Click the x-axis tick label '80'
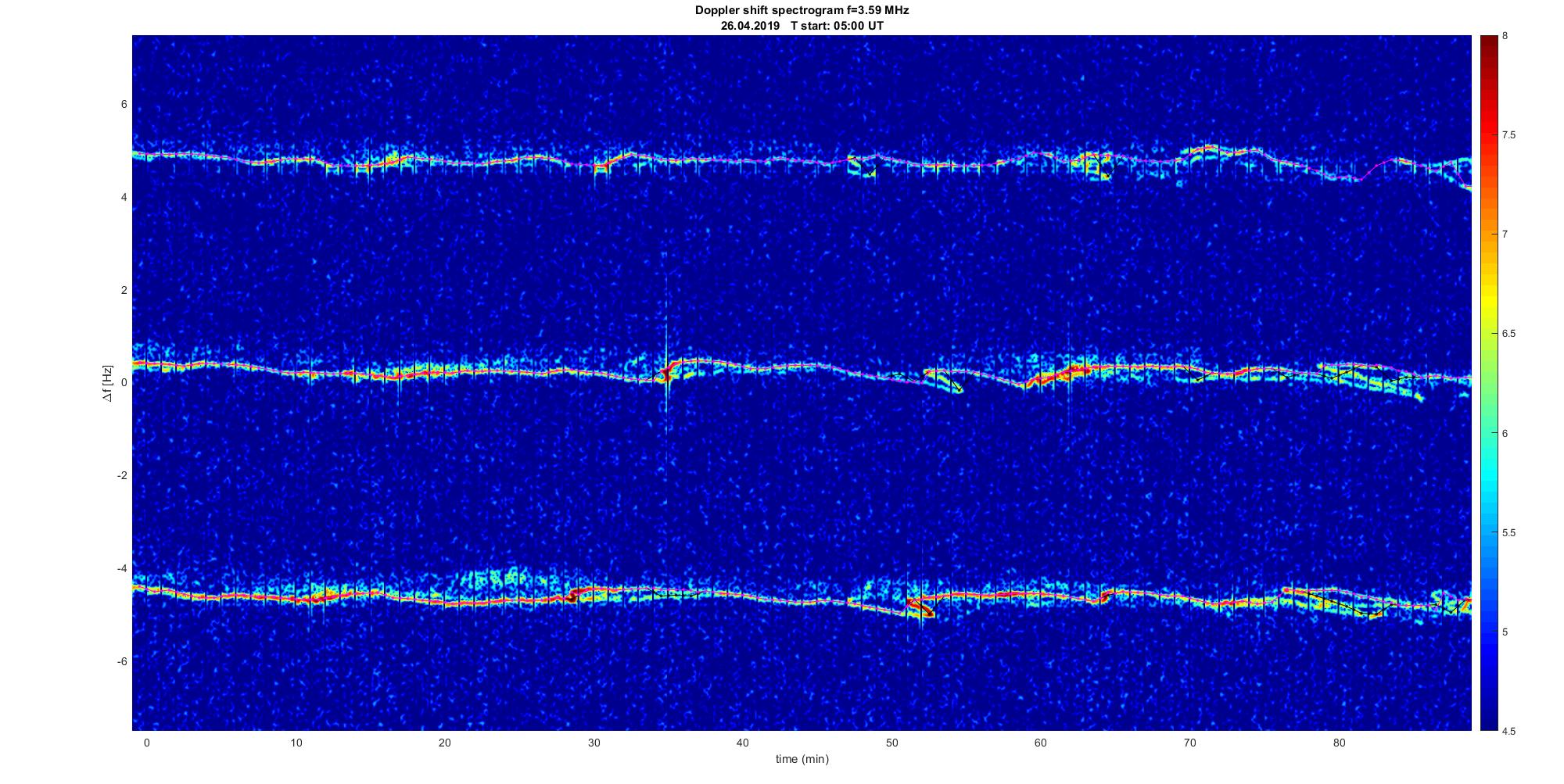 click(x=1340, y=743)
